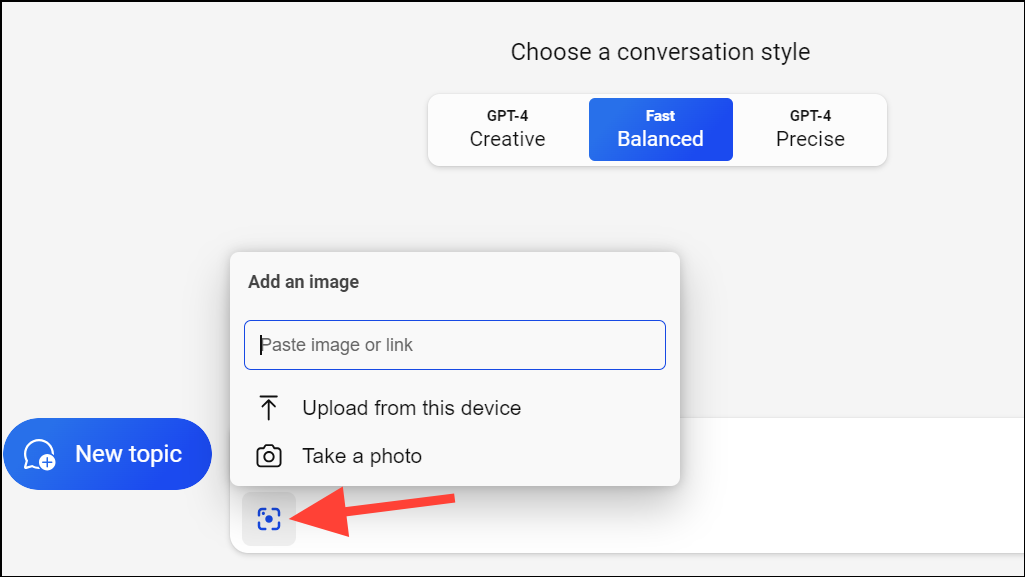Choose Take a photo from the menu
Viewport: 1025px width, 577px height.
click(x=362, y=455)
